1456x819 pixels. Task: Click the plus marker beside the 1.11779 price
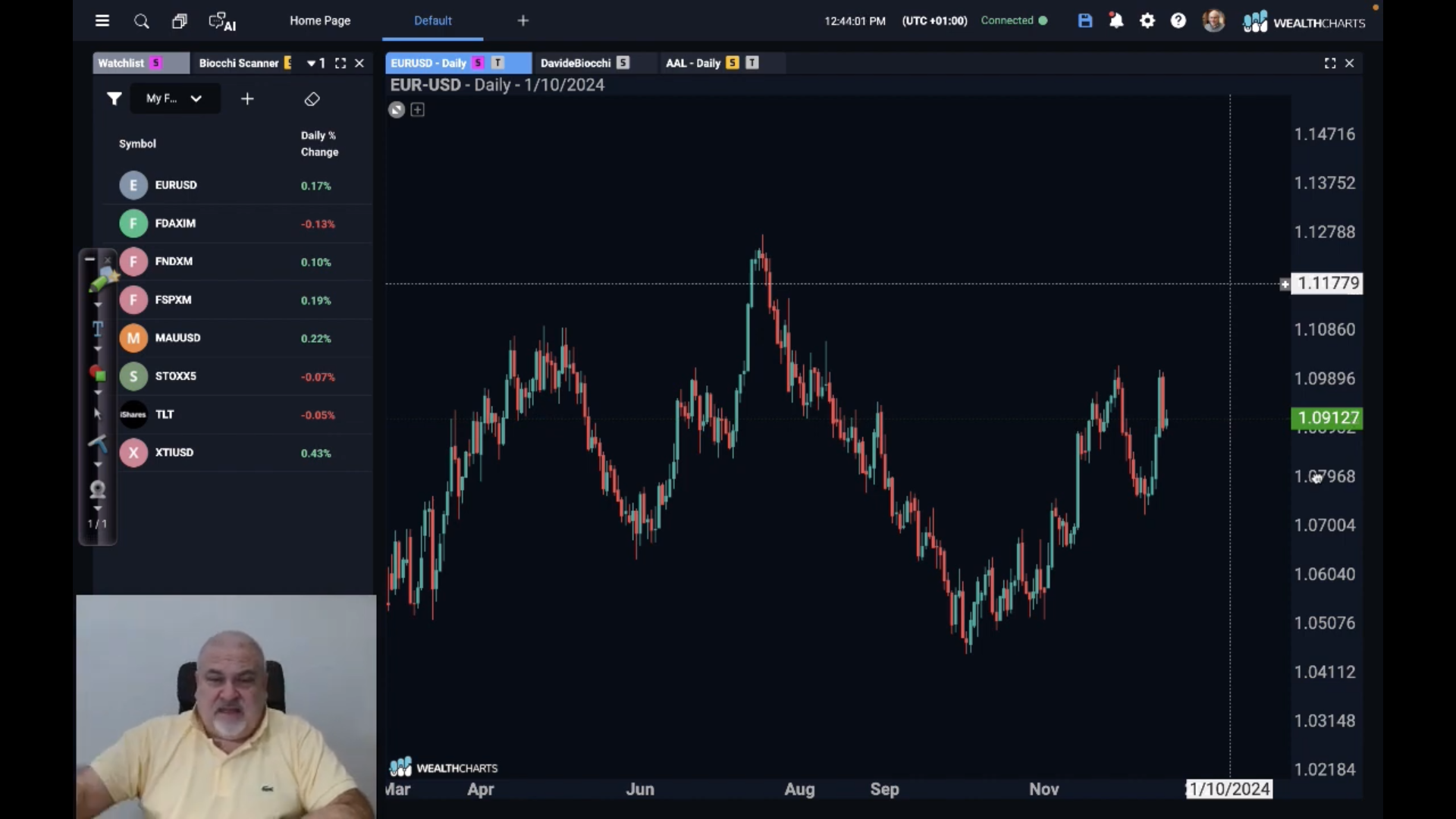1285,284
